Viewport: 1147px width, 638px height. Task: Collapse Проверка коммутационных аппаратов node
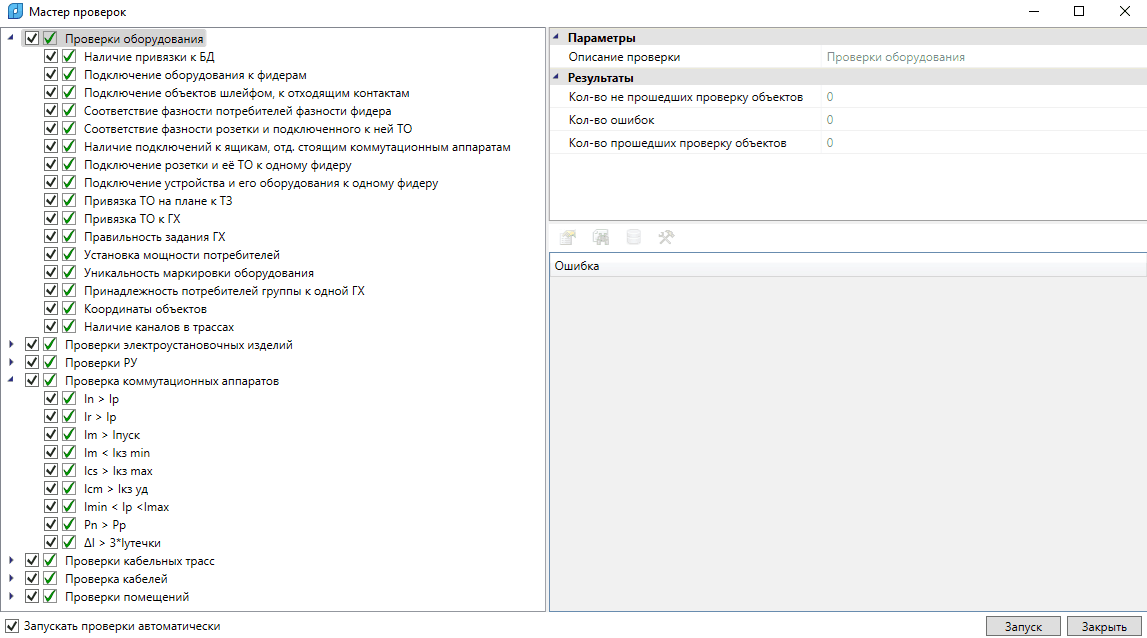pos(11,381)
